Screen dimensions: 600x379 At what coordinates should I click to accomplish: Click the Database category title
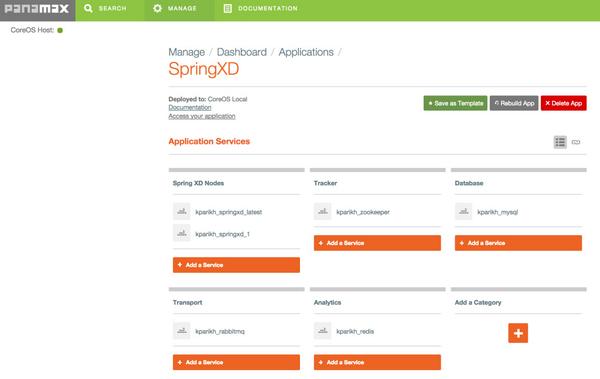click(469, 183)
